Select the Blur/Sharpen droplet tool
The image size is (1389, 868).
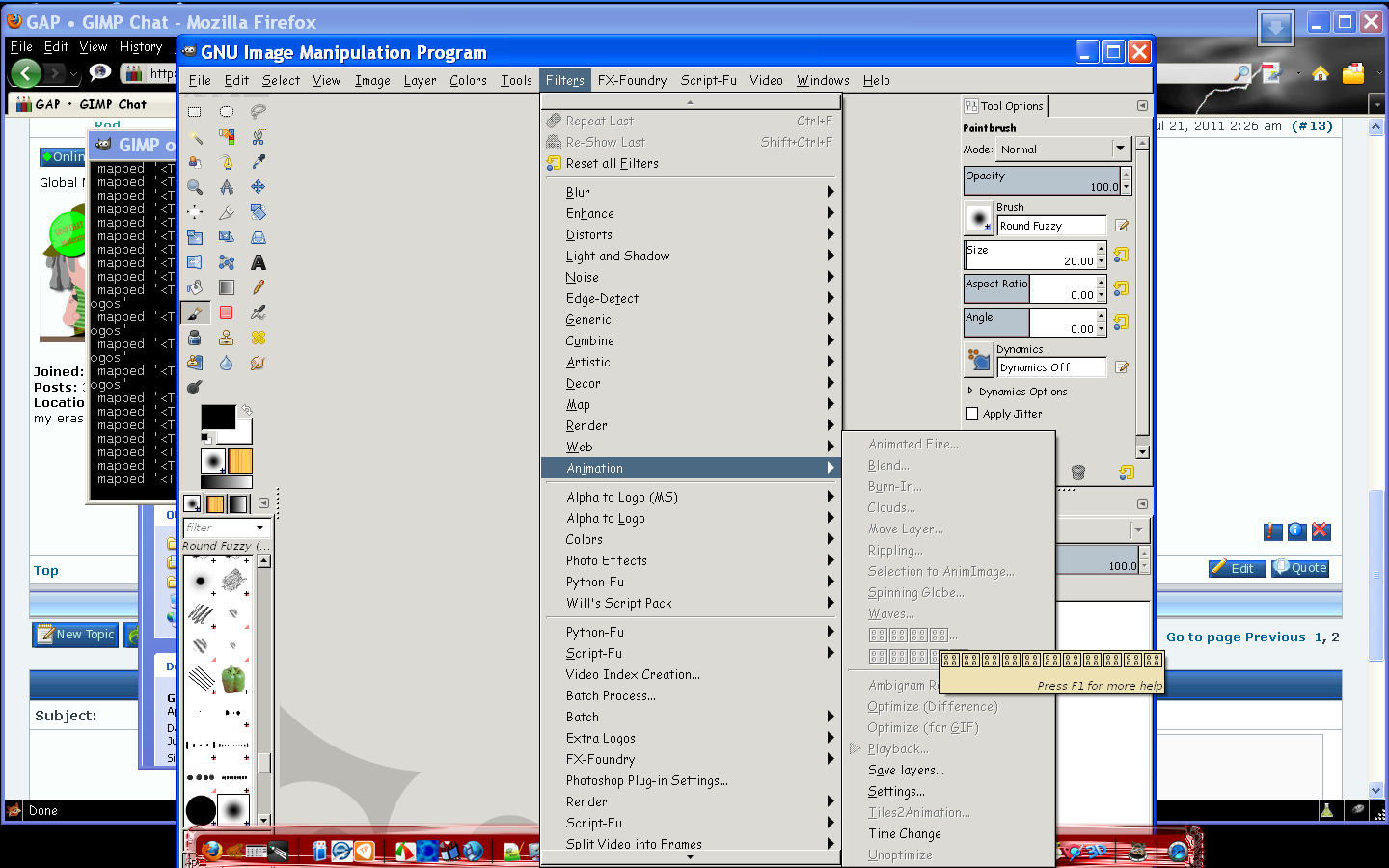click(x=227, y=363)
